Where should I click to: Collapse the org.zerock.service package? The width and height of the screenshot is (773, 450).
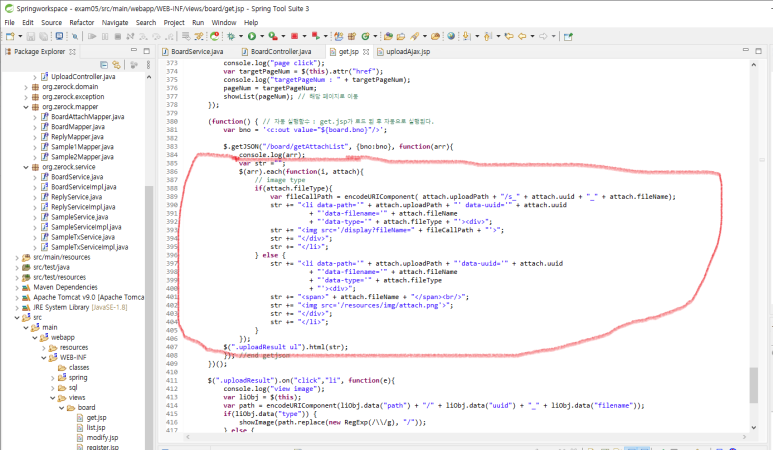point(26,167)
